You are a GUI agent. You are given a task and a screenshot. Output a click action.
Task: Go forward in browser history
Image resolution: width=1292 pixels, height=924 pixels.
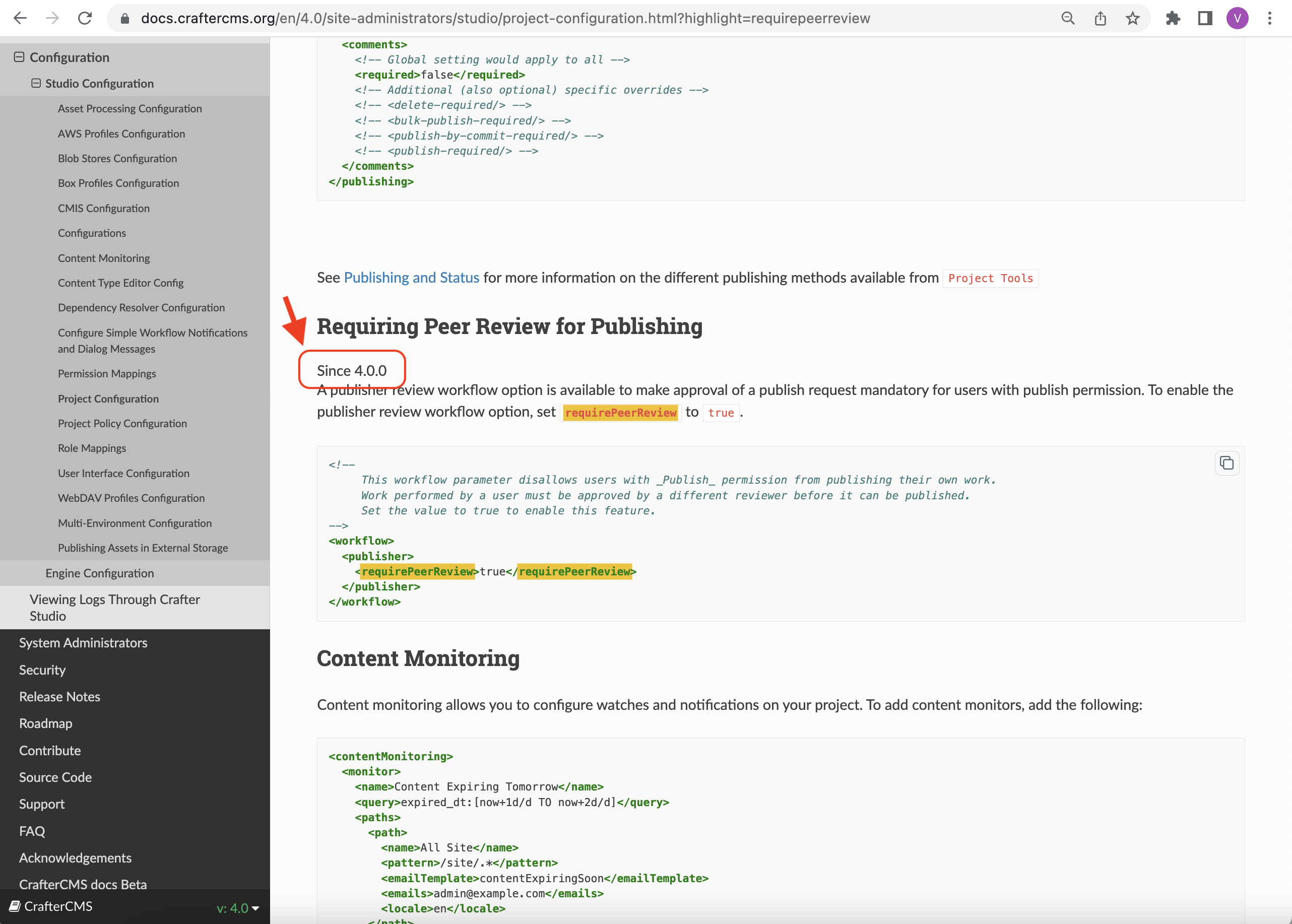click(52, 18)
